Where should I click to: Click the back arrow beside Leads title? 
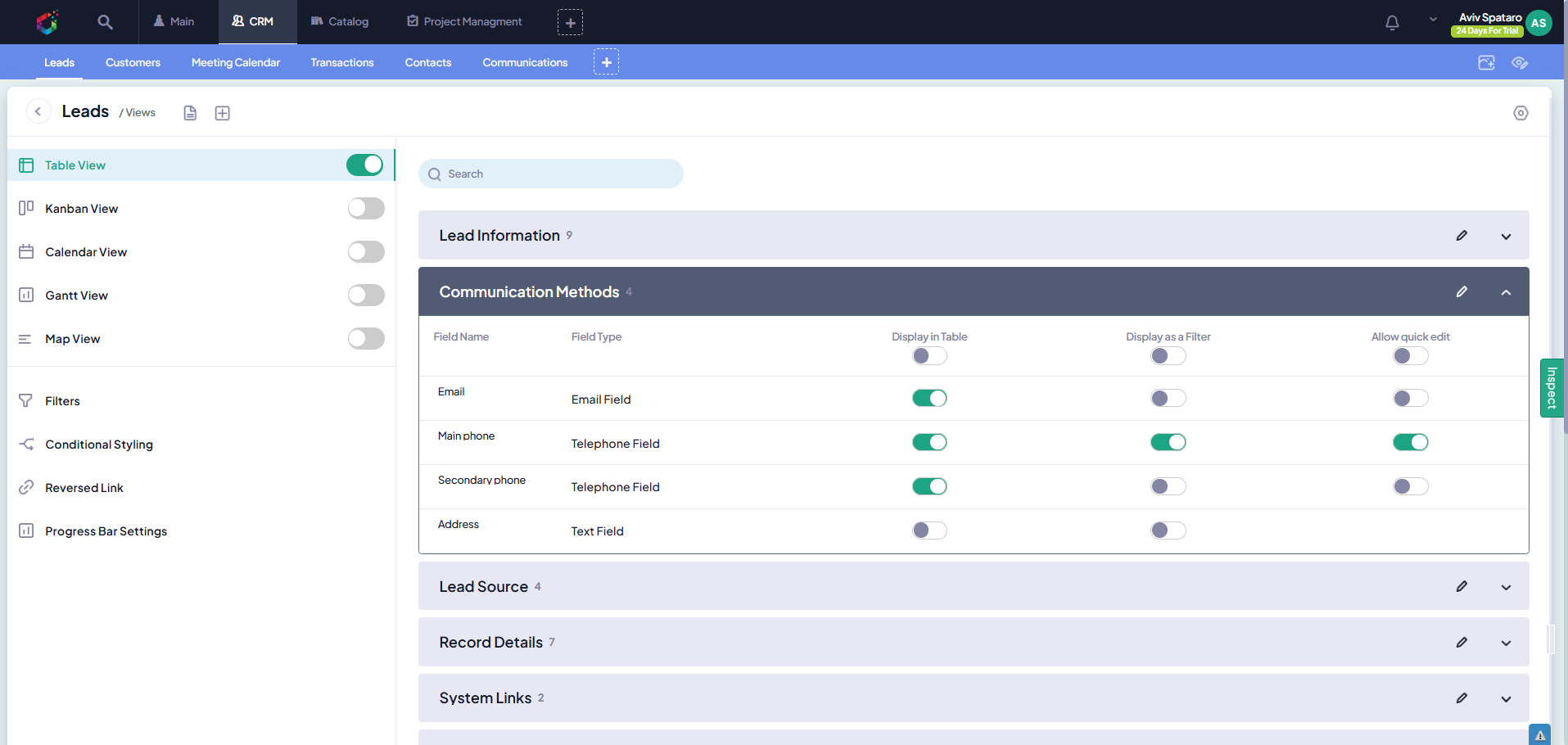coord(38,111)
